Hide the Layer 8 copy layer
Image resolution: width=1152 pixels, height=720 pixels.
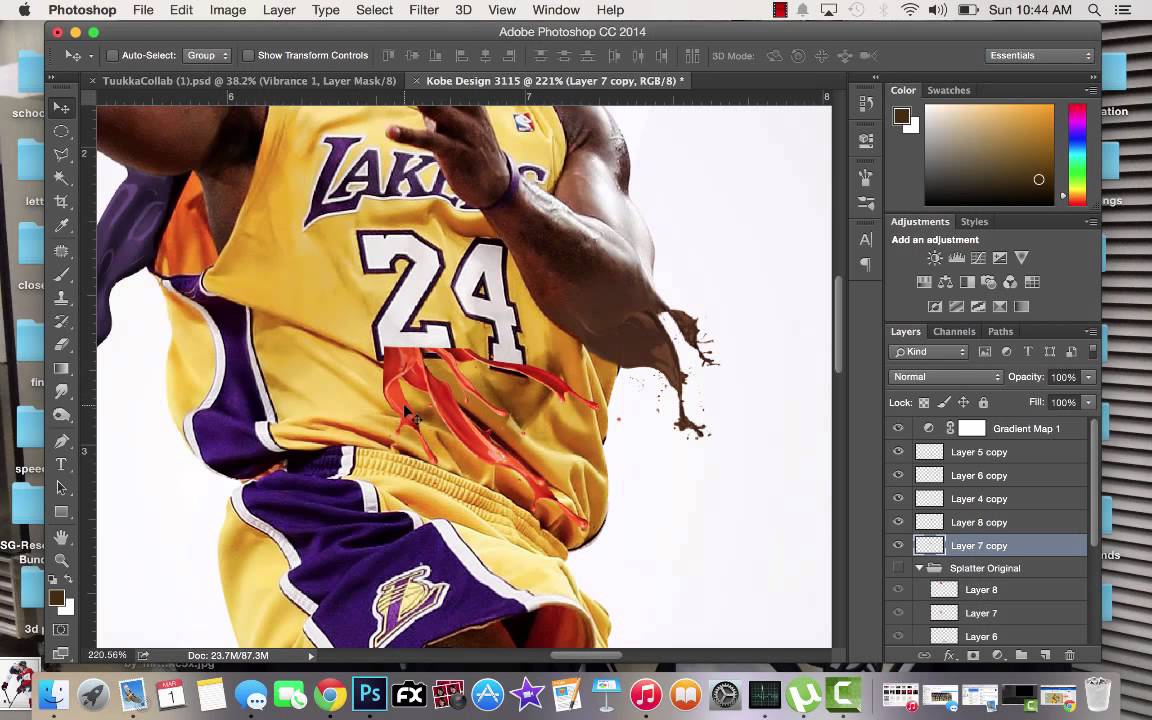coord(898,522)
